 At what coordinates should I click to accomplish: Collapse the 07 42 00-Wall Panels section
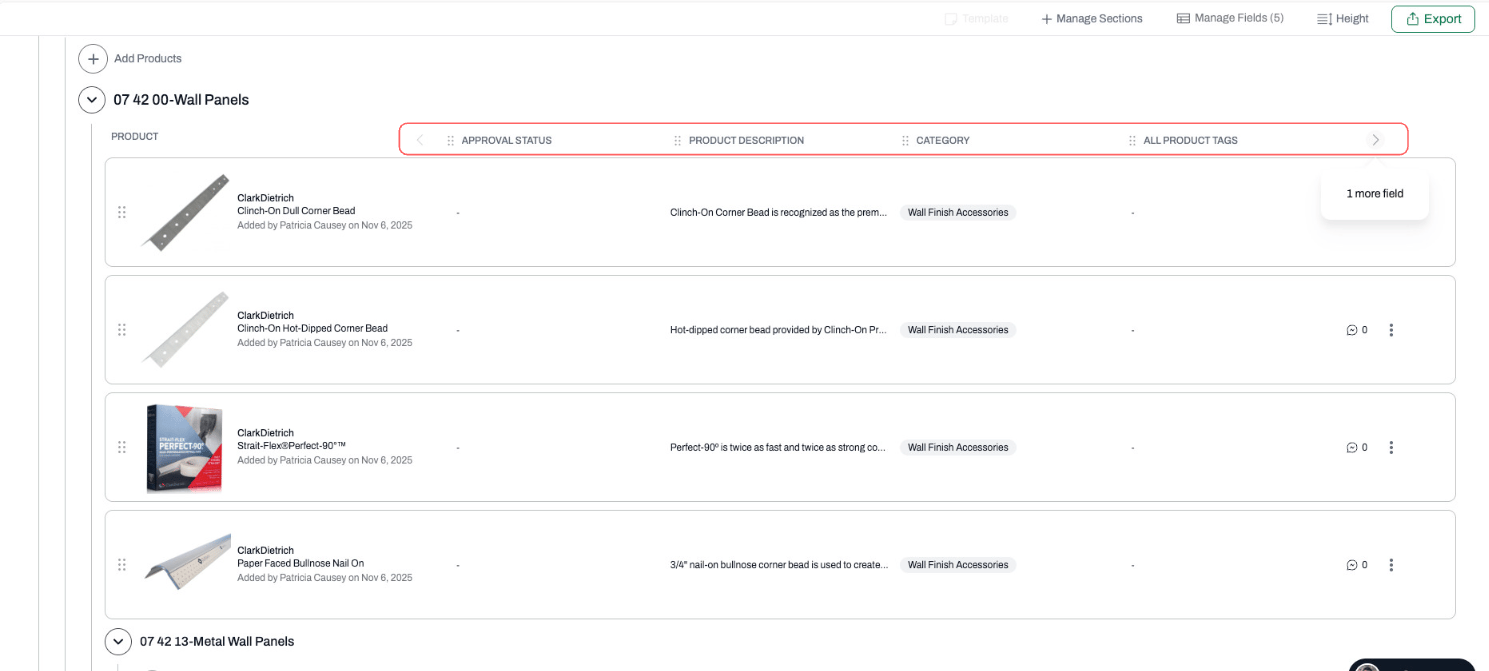point(92,100)
